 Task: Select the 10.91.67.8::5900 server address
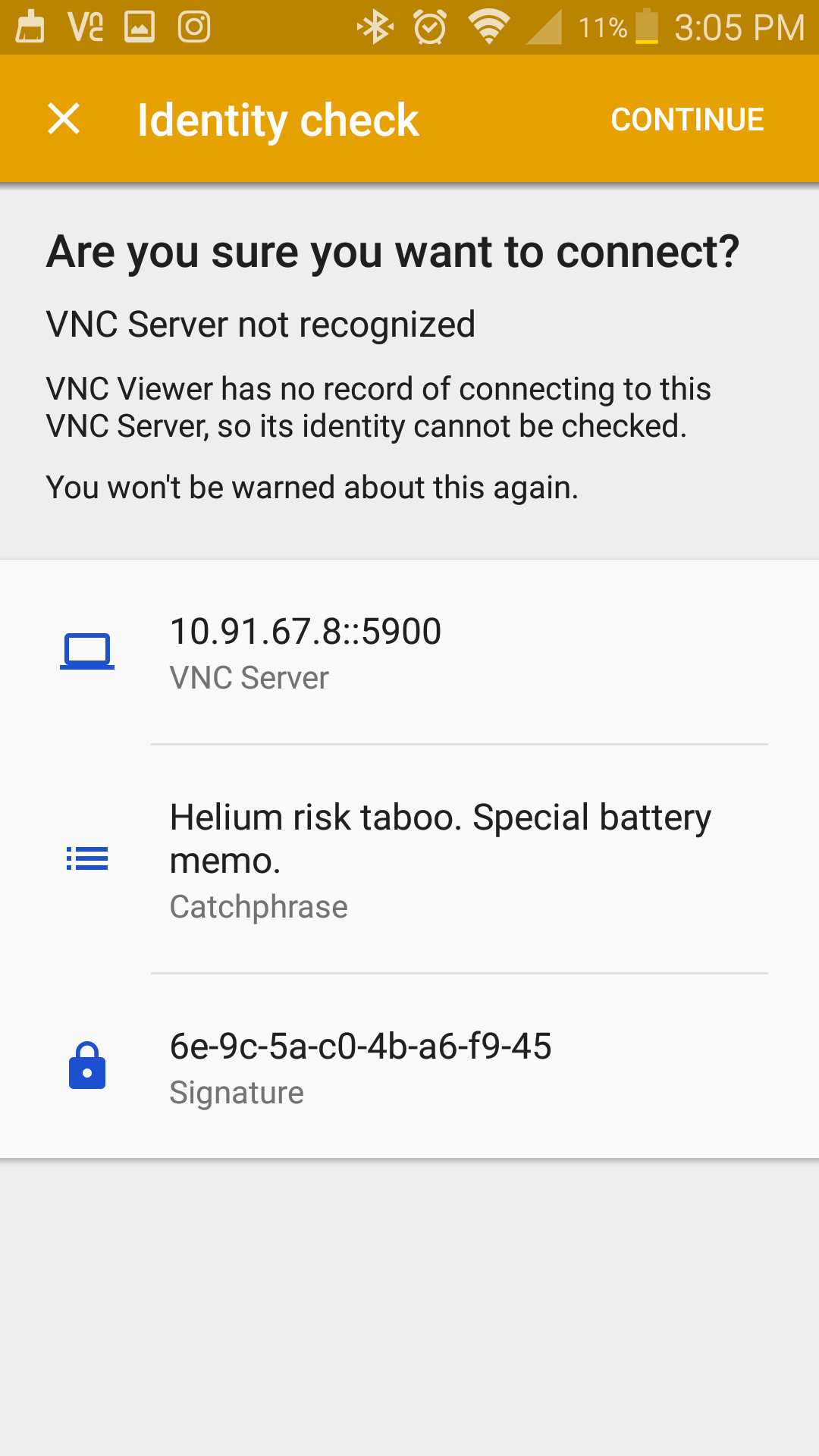(x=306, y=632)
